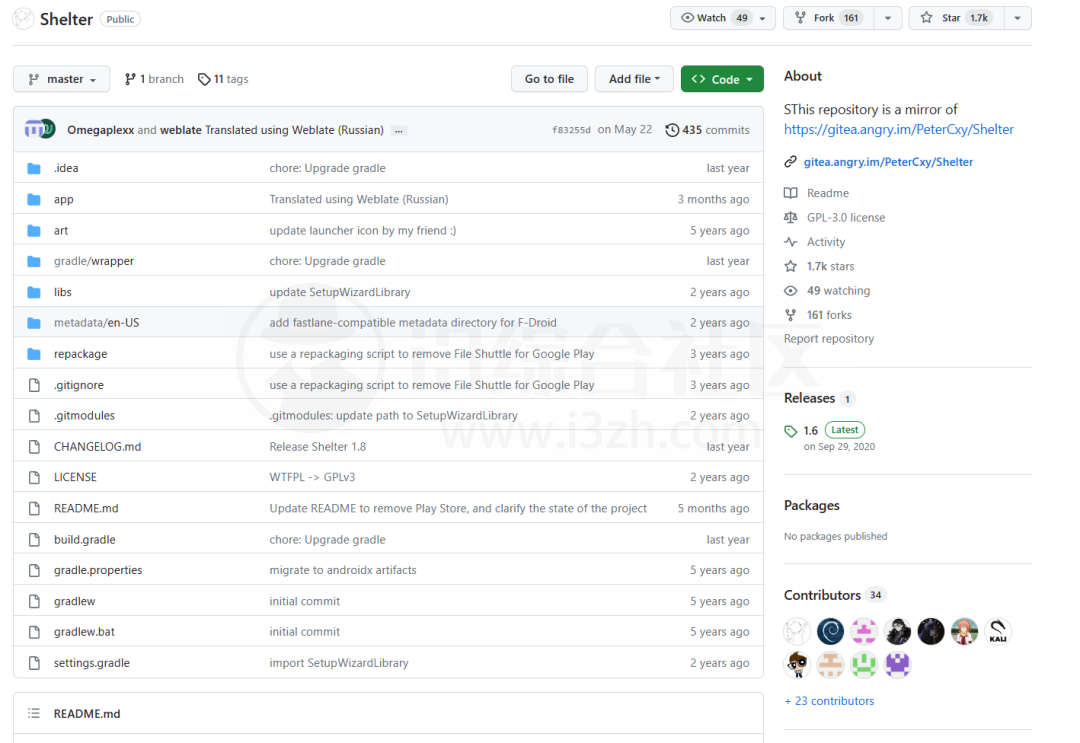Click the Fork button

point(829,18)
